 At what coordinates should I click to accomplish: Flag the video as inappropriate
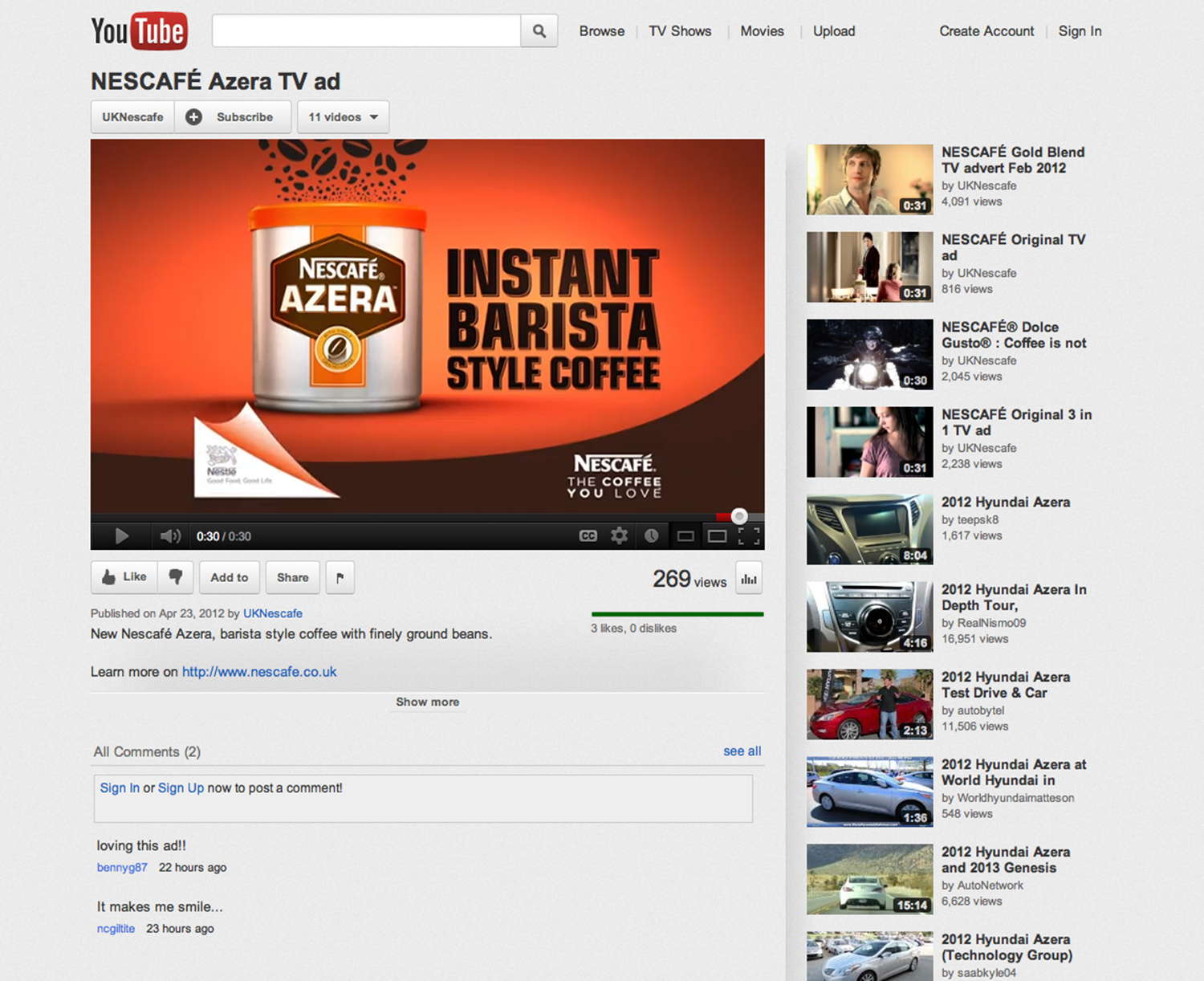[340, 577]
